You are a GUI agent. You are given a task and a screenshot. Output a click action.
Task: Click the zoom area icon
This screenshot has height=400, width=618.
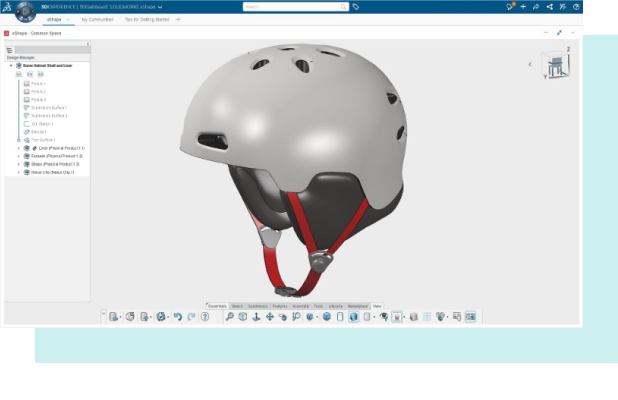pos(296,316)
